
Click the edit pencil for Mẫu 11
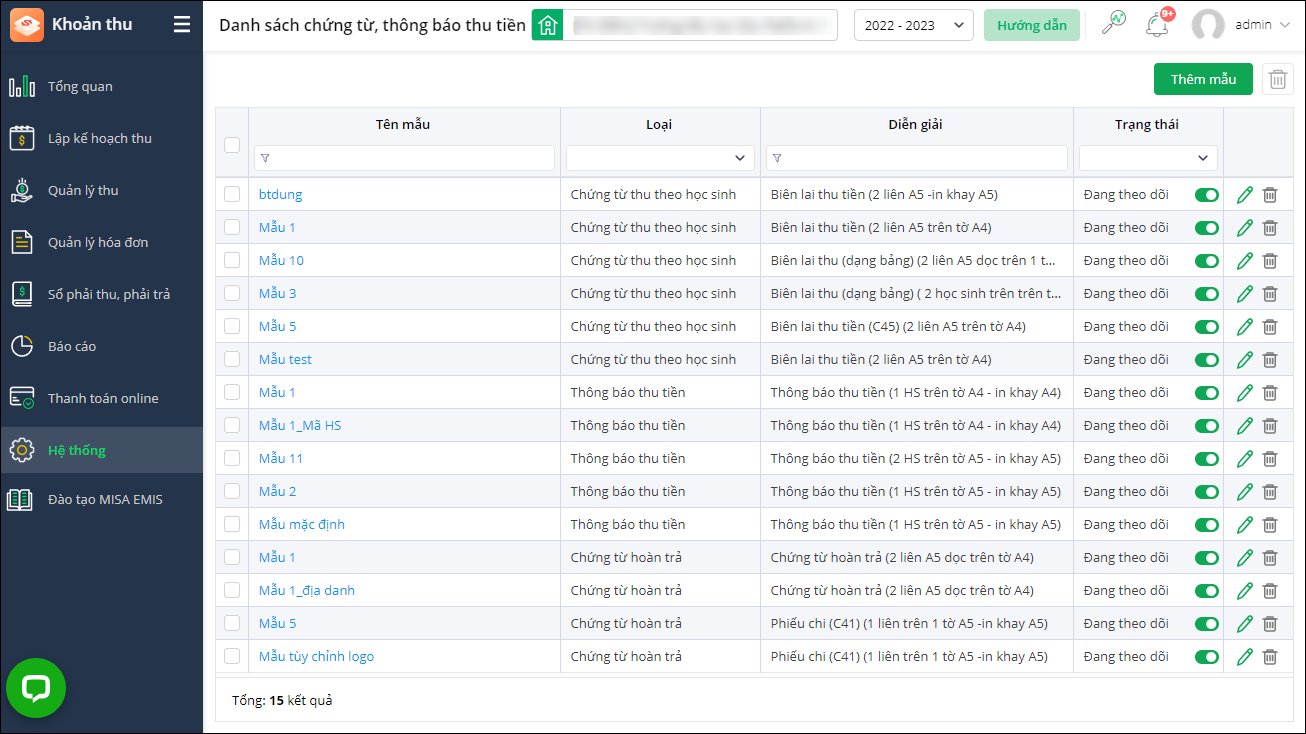click(x=1245, y=459)
